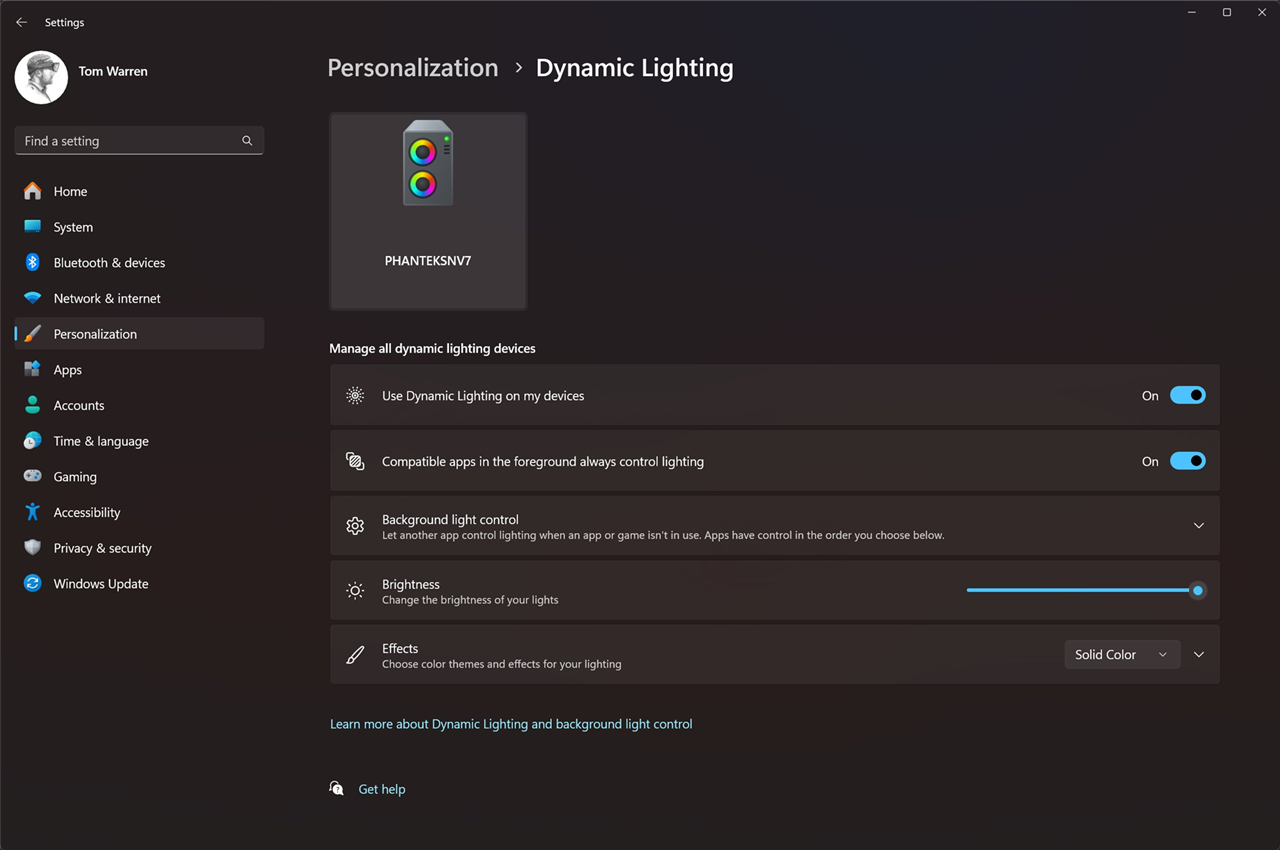Click the Accounts person icon
The height and width of the screenshot is (850, 1280).
point(33,405)
